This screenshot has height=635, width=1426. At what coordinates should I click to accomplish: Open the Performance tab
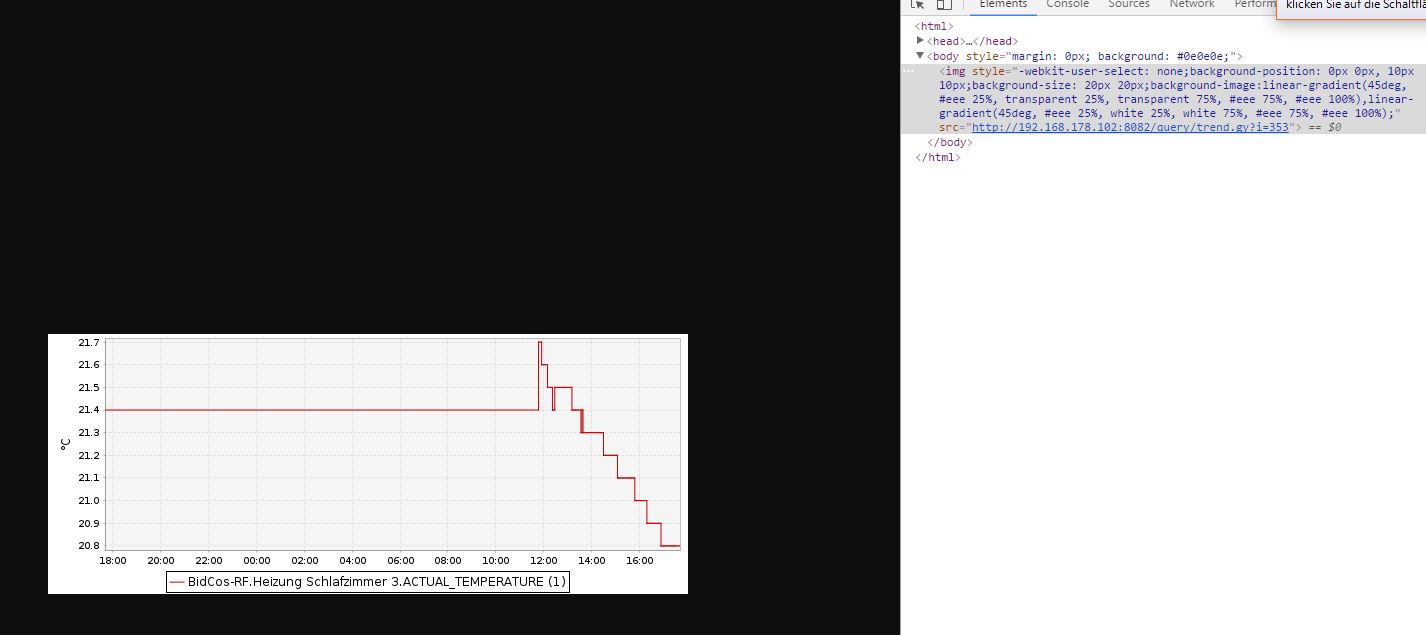tap(1254, 4)
